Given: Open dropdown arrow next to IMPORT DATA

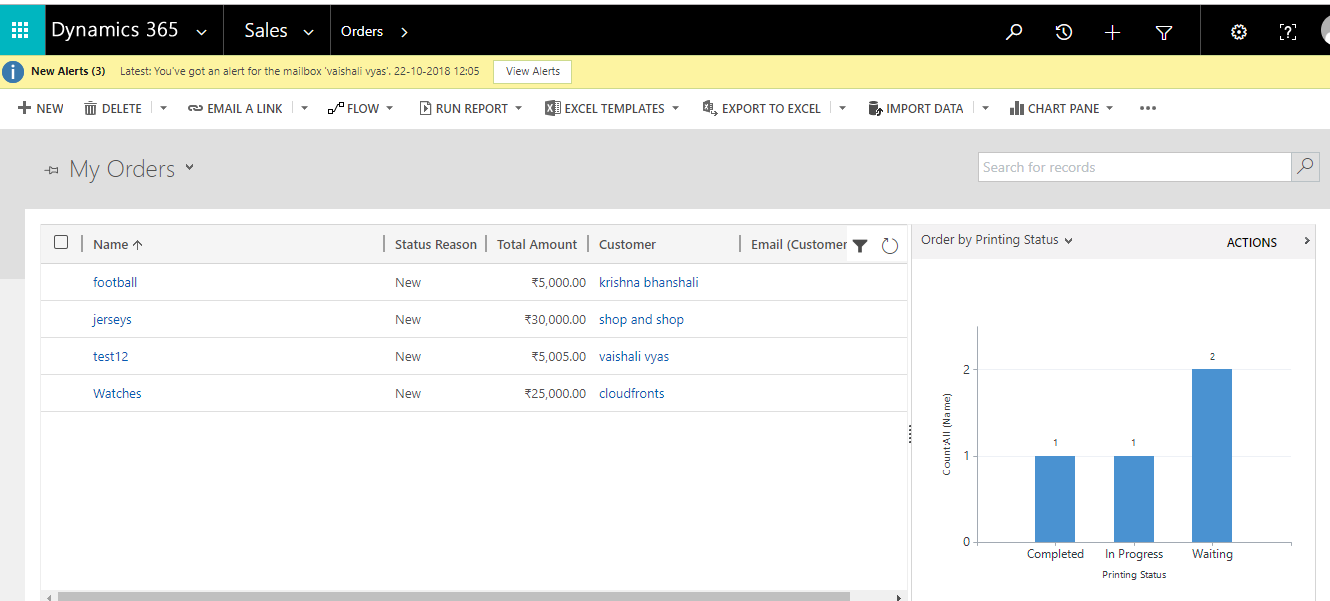Looking at the screenshot, I should point(985,108).
